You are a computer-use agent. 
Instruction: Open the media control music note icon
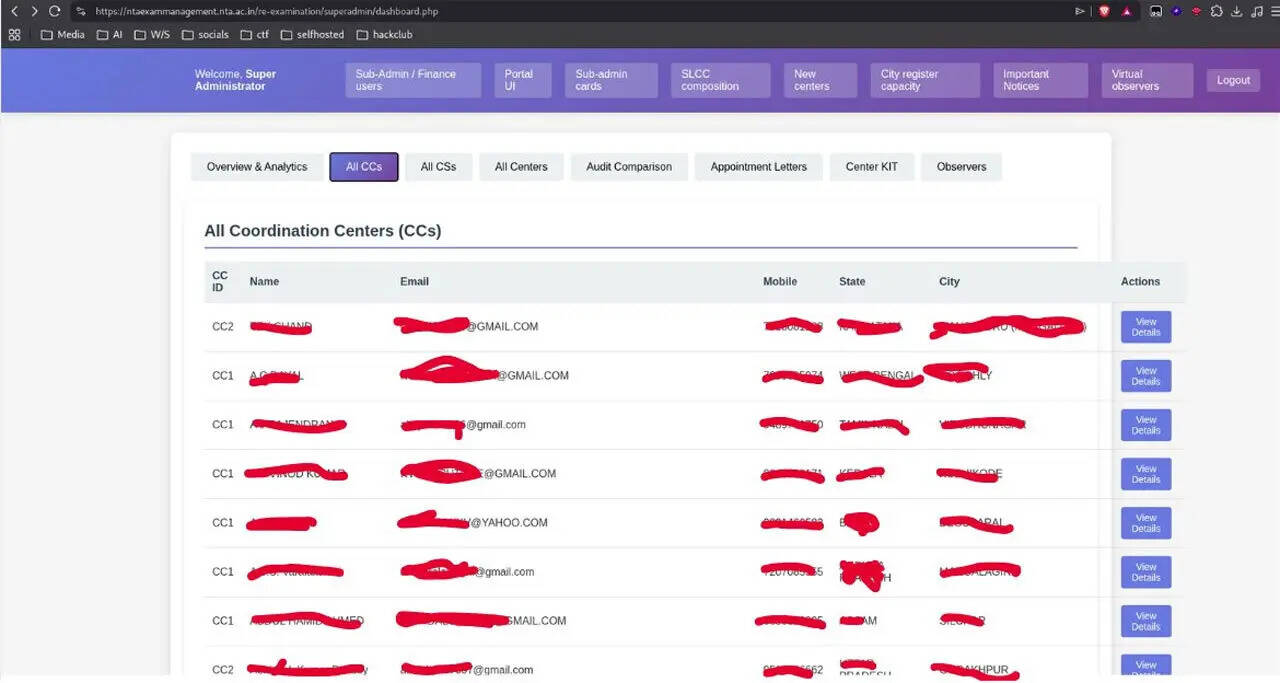(1256, 11)
